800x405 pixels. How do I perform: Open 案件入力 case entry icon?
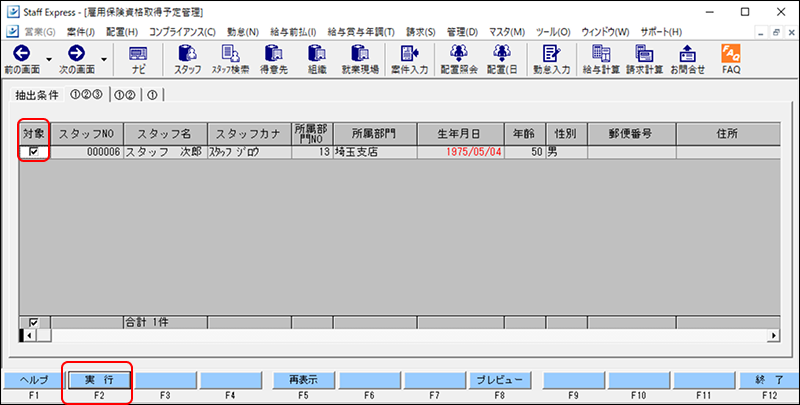409,53
